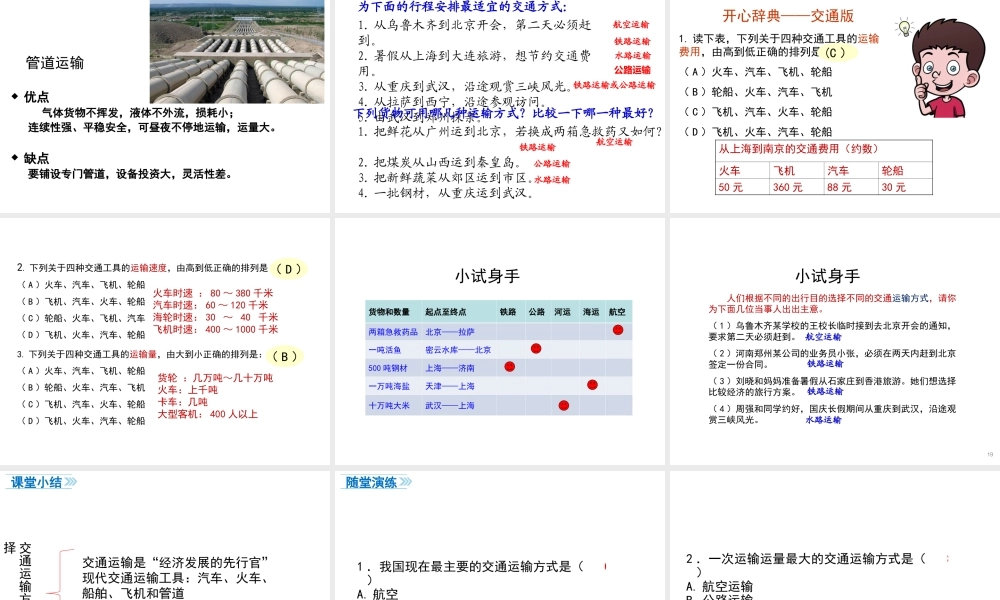Open the 管道运输 slide thumbnail
Image resolution: width=1000 pixels, height=600 pixels.
click(x=165, y=106)
